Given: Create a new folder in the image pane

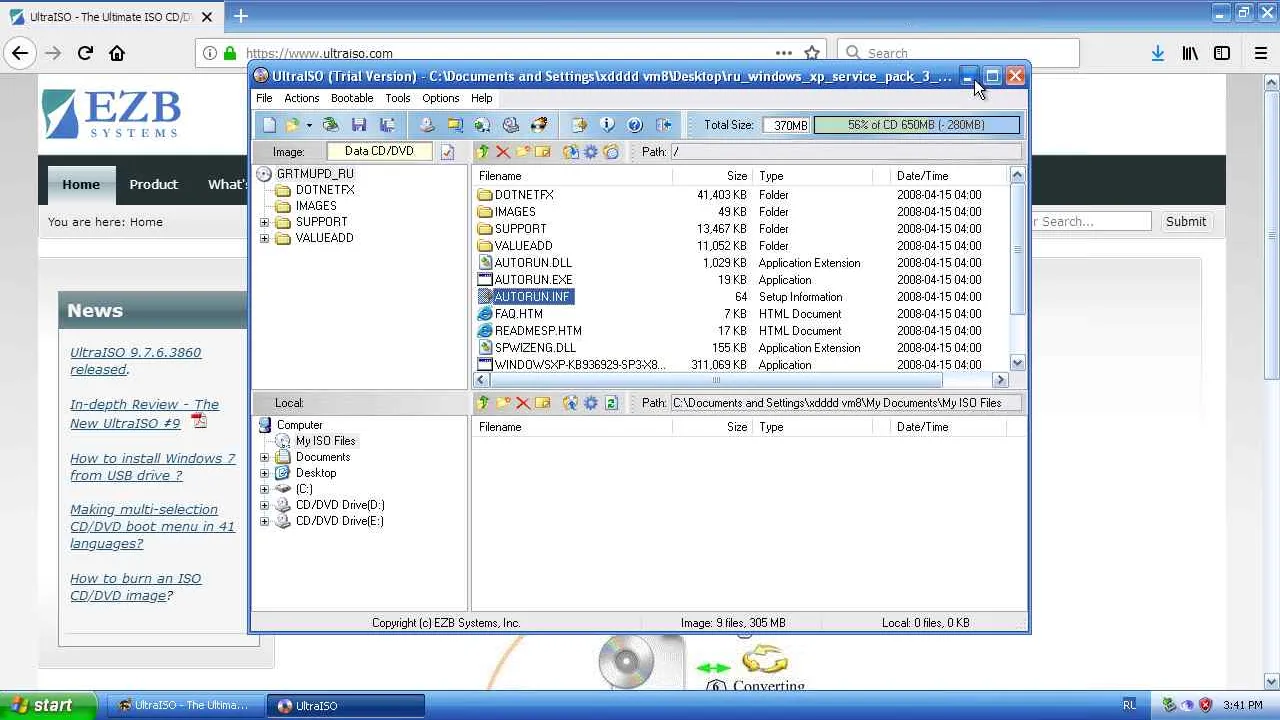Looking at the screenshot, I should pyautogui.click(x=523, y=152).
